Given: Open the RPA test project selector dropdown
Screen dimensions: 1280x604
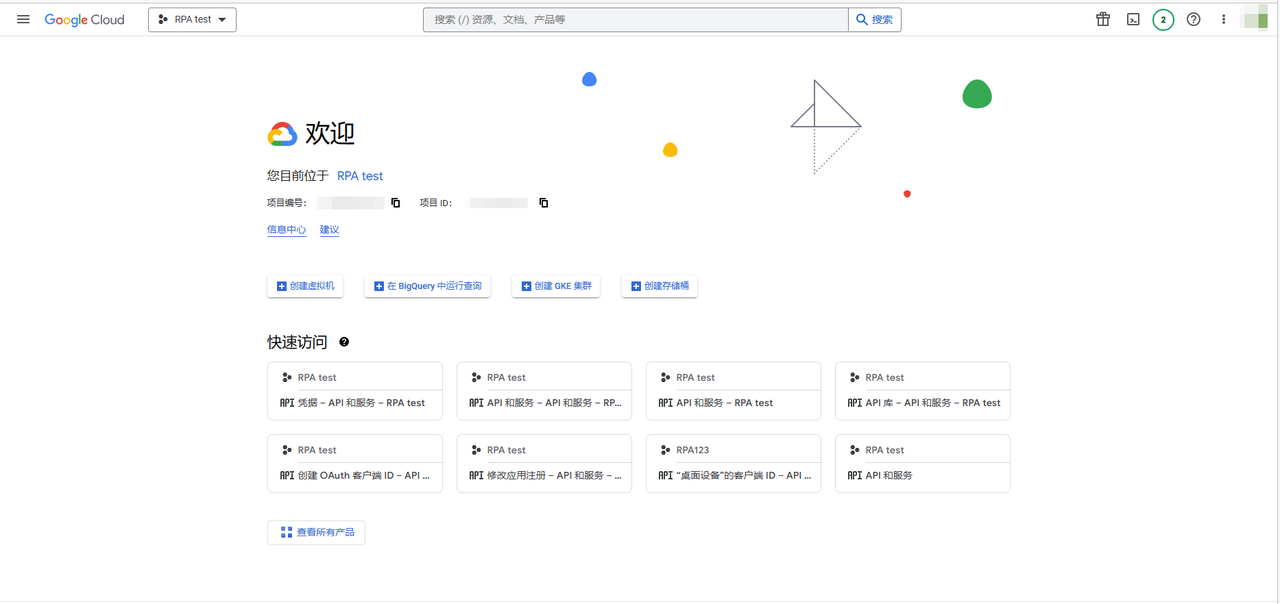Looking at the screenshot, I should (x=192, y=19).
